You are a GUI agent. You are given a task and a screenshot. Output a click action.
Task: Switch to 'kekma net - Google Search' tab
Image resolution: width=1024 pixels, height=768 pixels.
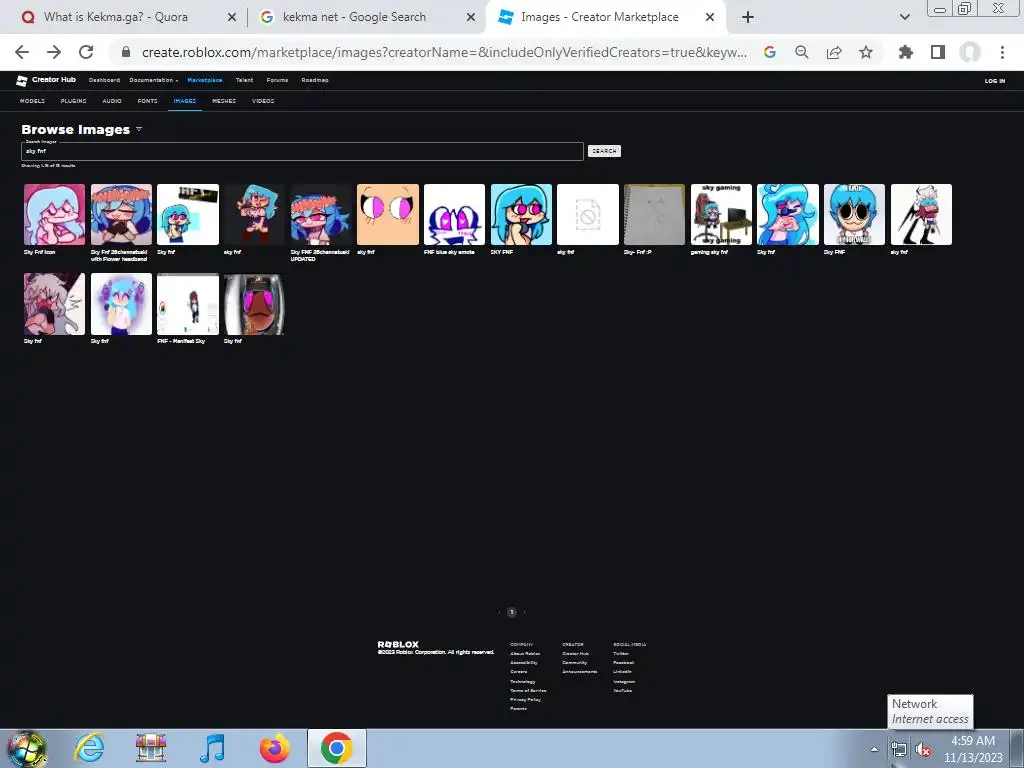[354, 18]
